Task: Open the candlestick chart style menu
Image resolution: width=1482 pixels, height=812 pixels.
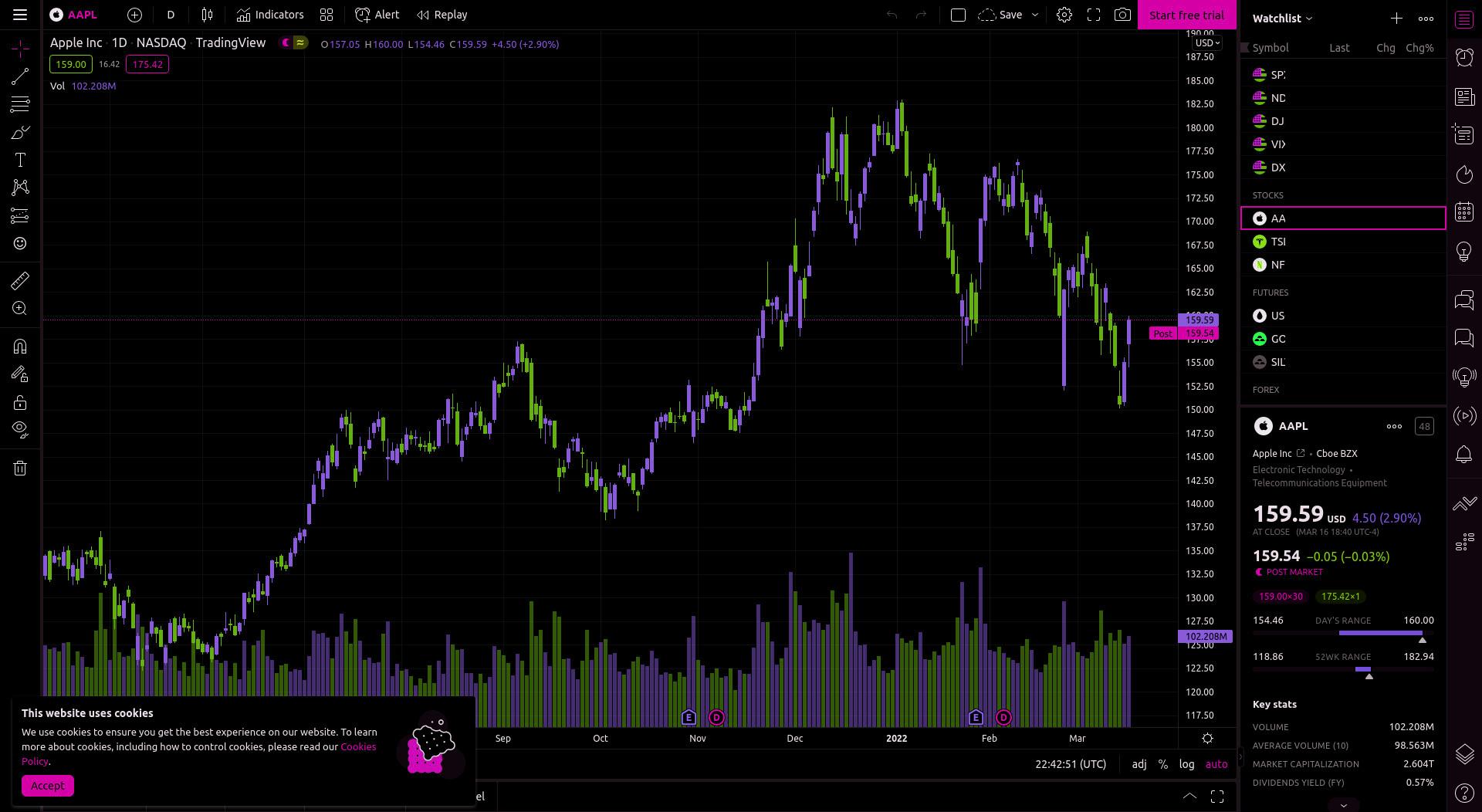Action: [x=207, y=15]
